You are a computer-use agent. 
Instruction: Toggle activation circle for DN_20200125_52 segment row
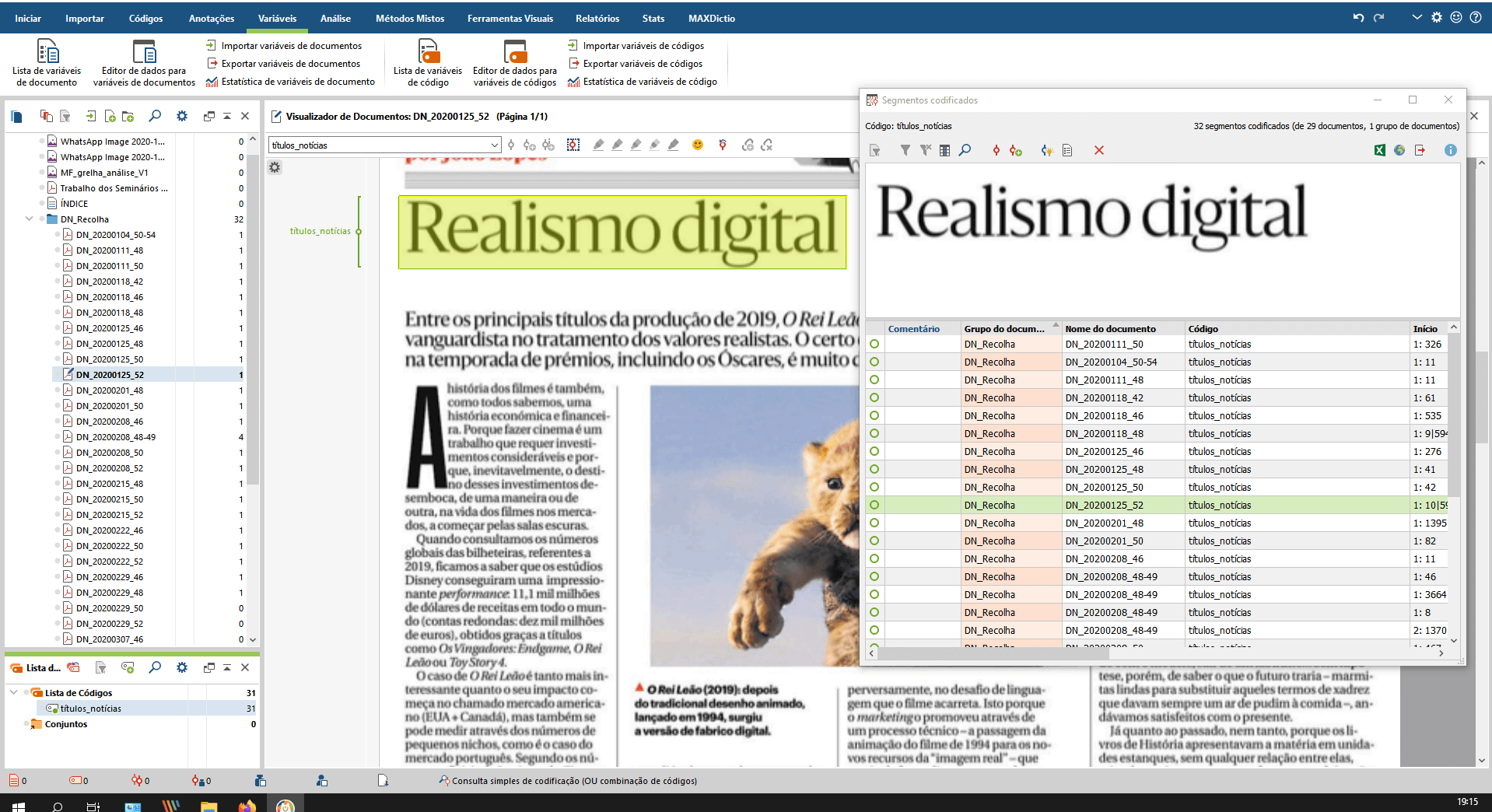(874, 505)
